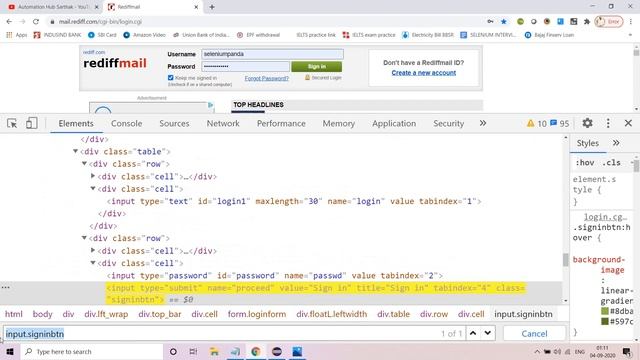Screen dimensions: 640x360
Task: Select the Styles pane tab
Action: (x=588, y=143)
